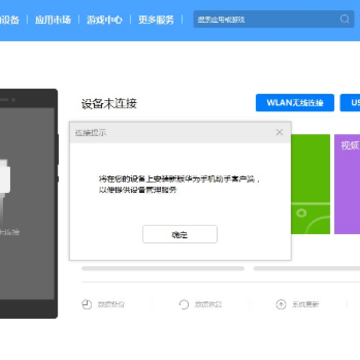This screenshot has height=360, width=360.
Task: Click the left gray storage bar
Action: [163, 268]
